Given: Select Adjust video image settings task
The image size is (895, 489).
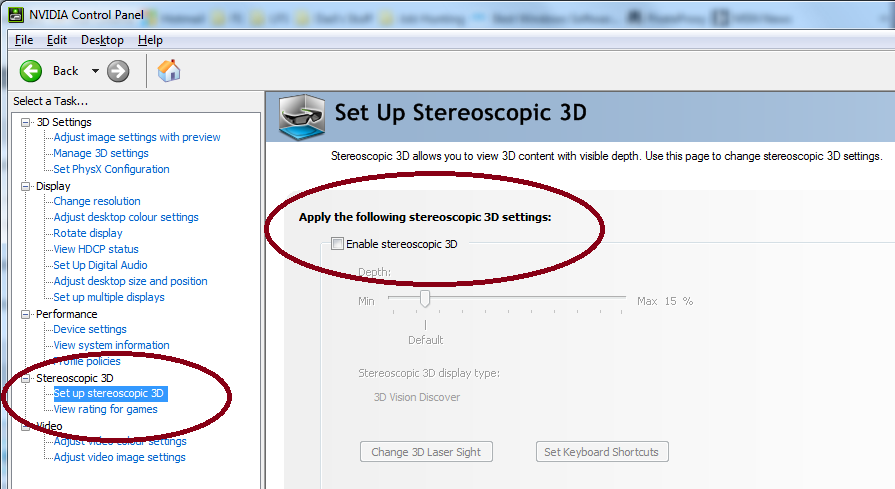Looking at the screenshot, I should (119, 457).
